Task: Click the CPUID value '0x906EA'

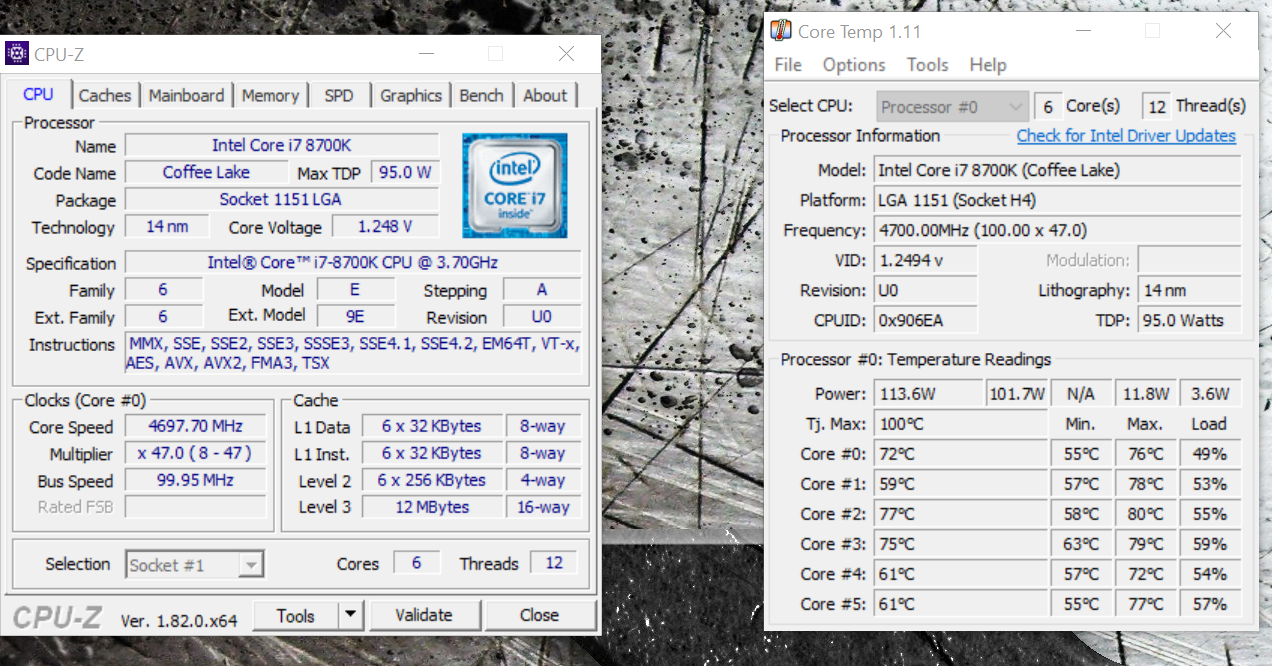Action: coord(926,320)
